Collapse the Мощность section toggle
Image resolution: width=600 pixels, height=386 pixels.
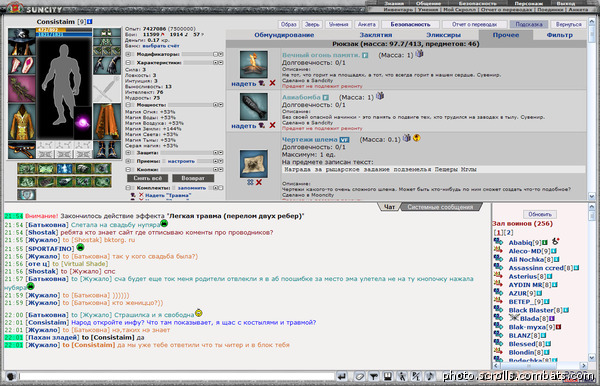[129, 105]
